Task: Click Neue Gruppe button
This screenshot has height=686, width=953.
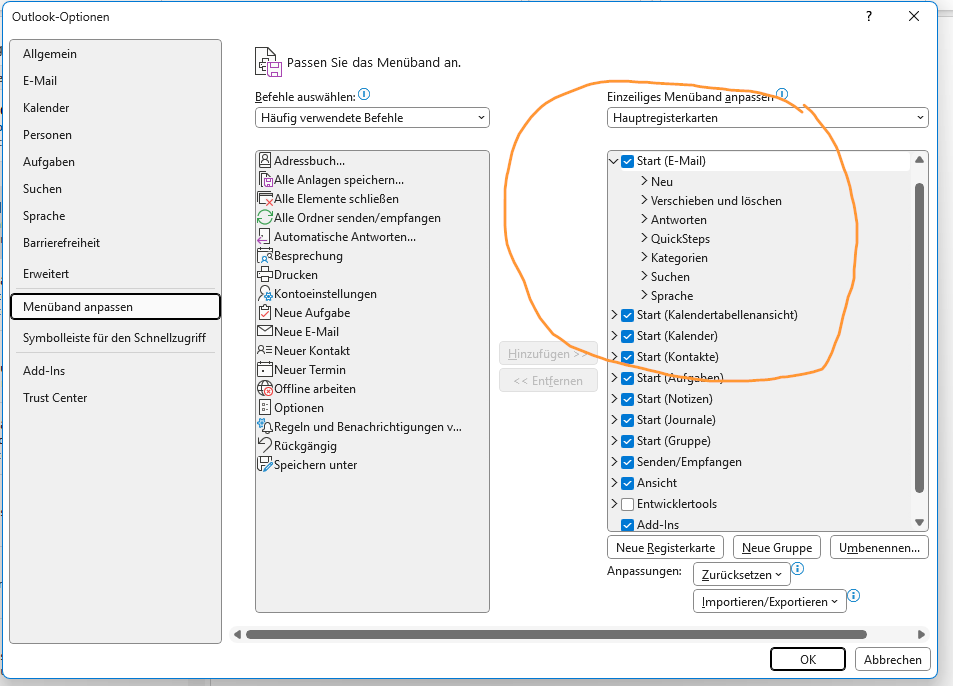Action: (777, 547)
